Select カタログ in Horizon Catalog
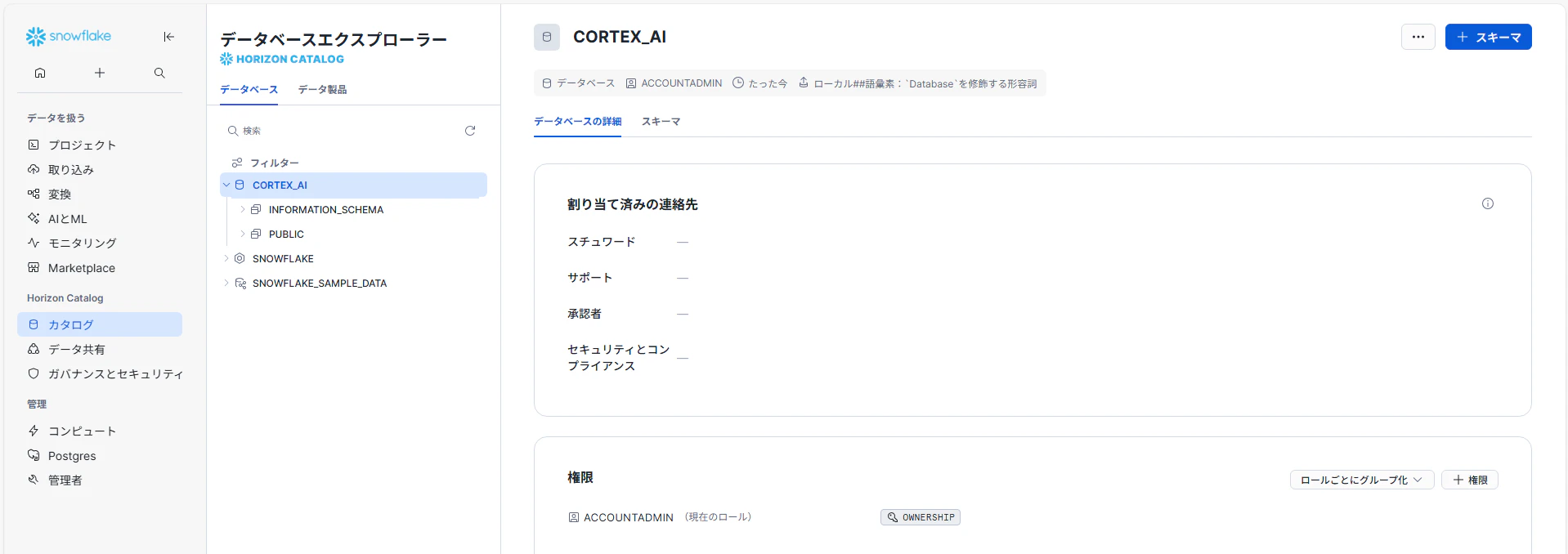The width and height of the screenshot is (1568, 554). click(100, 324)
